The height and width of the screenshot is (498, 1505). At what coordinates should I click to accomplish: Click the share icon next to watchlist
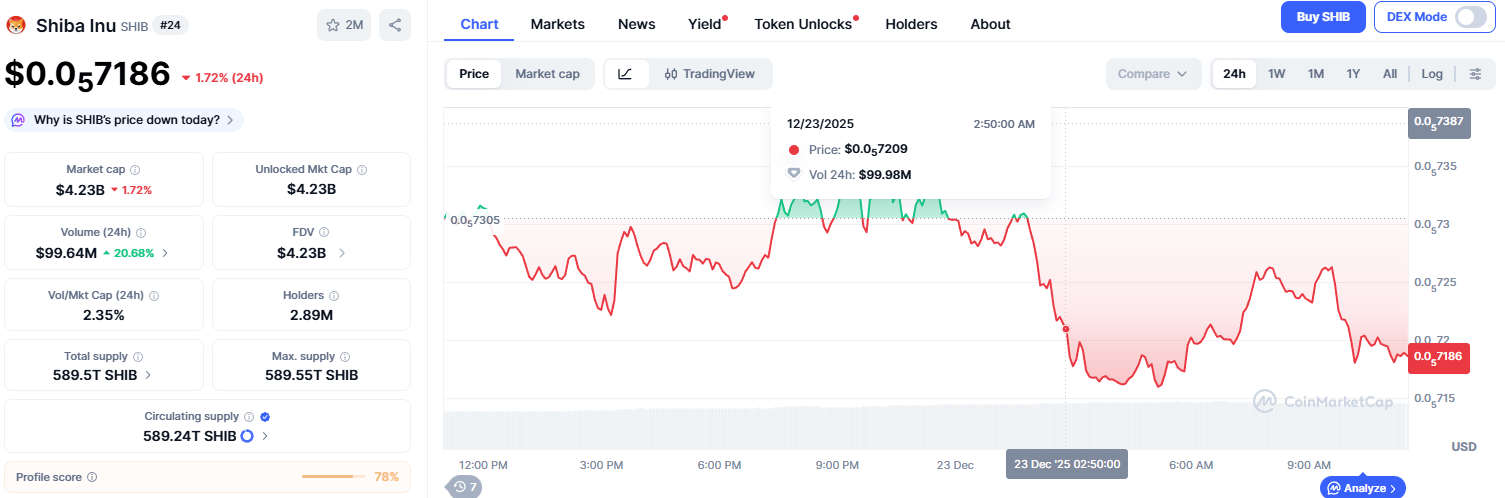coord(395,25)
